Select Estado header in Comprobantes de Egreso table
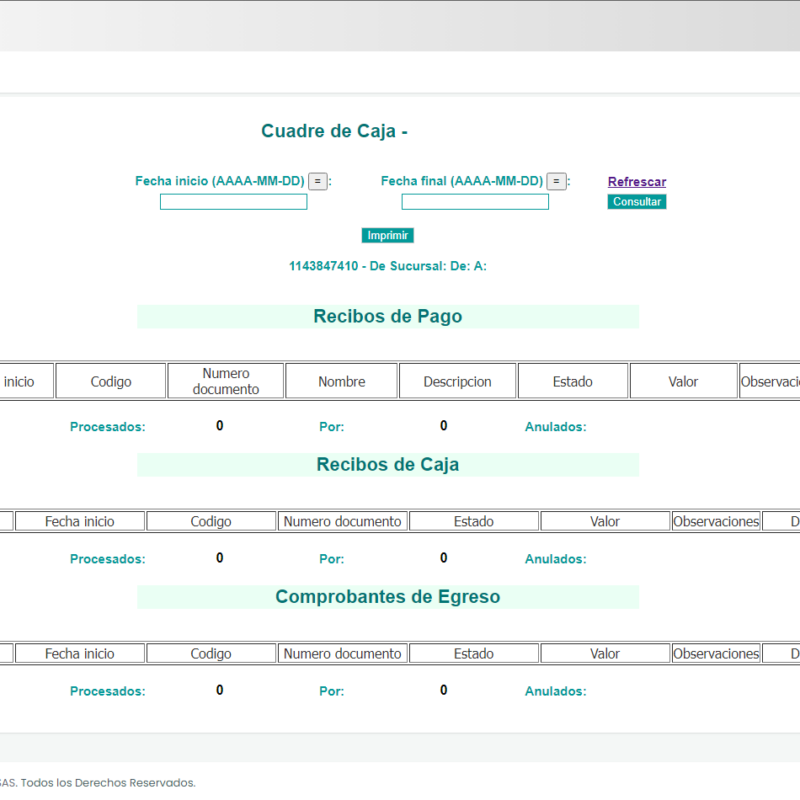This screenshot has height=800, width=800. coord(474,653)
